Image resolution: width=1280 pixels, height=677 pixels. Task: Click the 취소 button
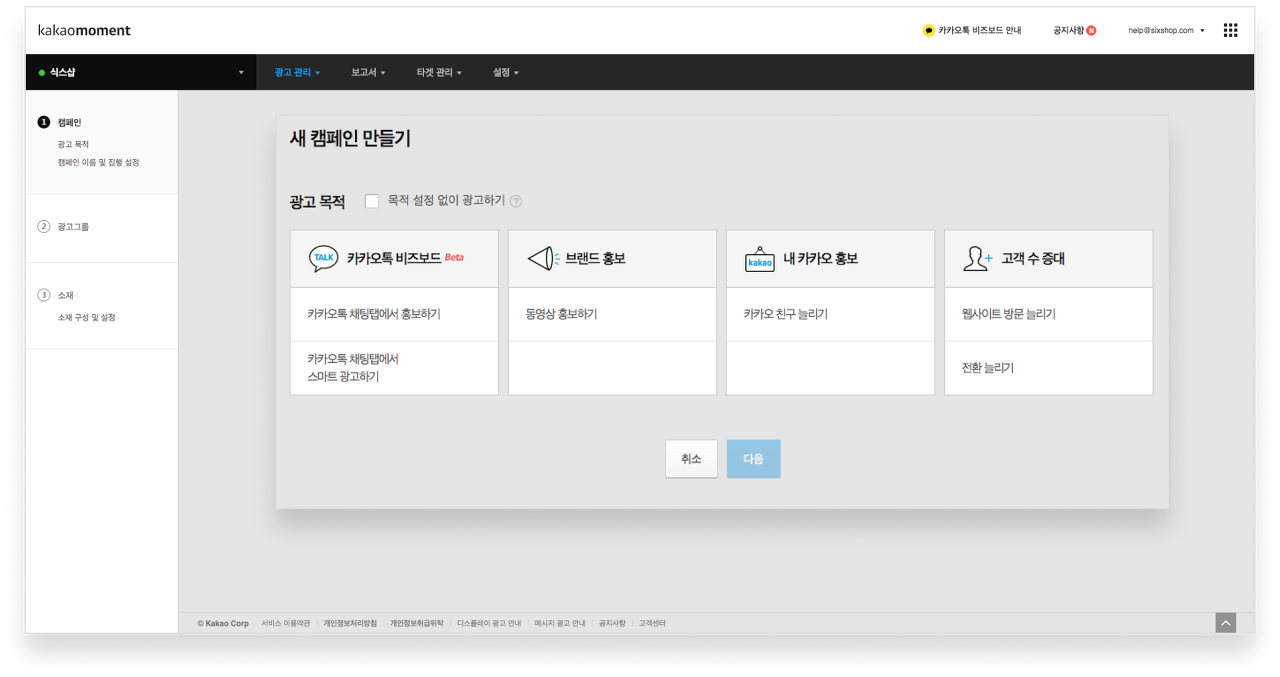691,459
